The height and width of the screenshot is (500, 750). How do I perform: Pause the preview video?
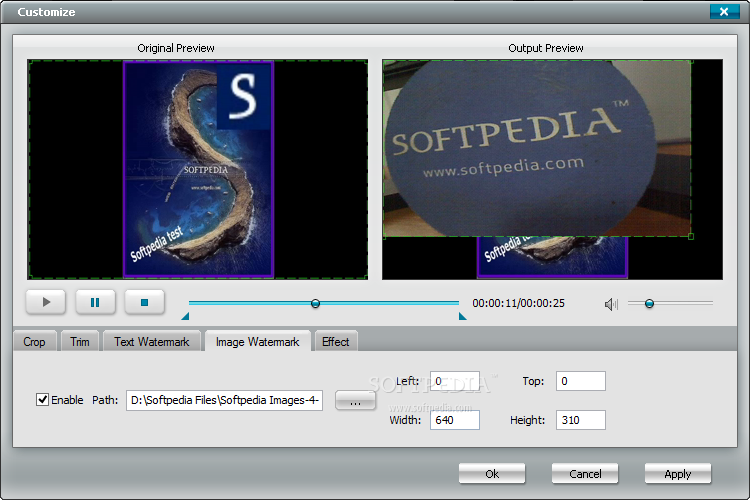click(x=95, y=302)
